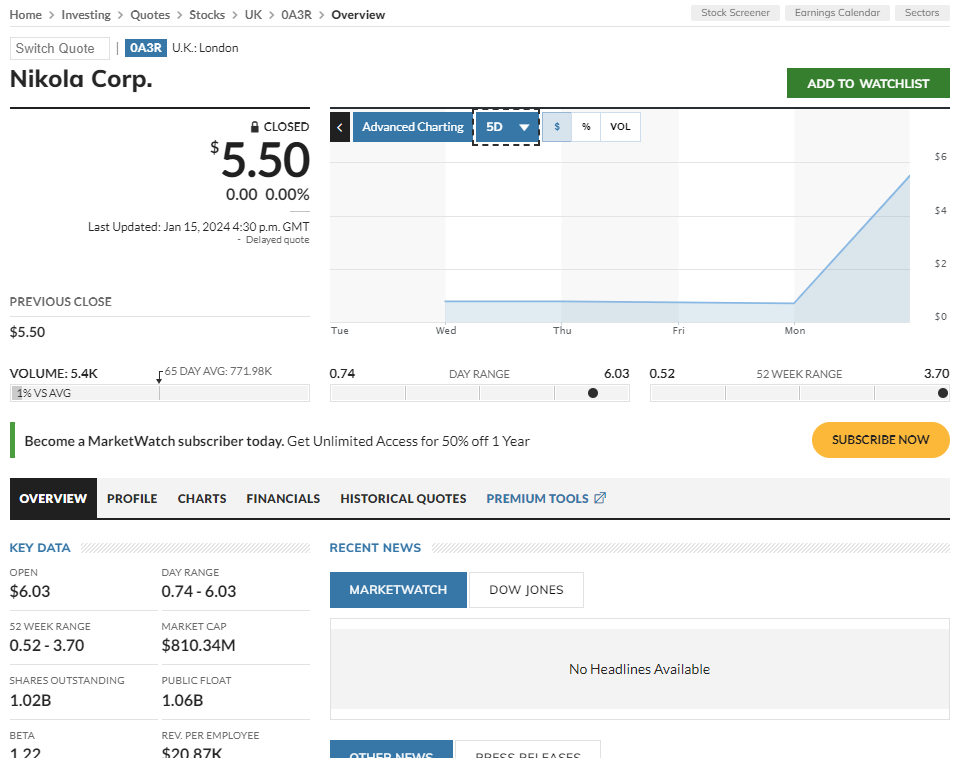Open Advanced Charting
This screenshot has width=968, height=758.
pos(412,127)
